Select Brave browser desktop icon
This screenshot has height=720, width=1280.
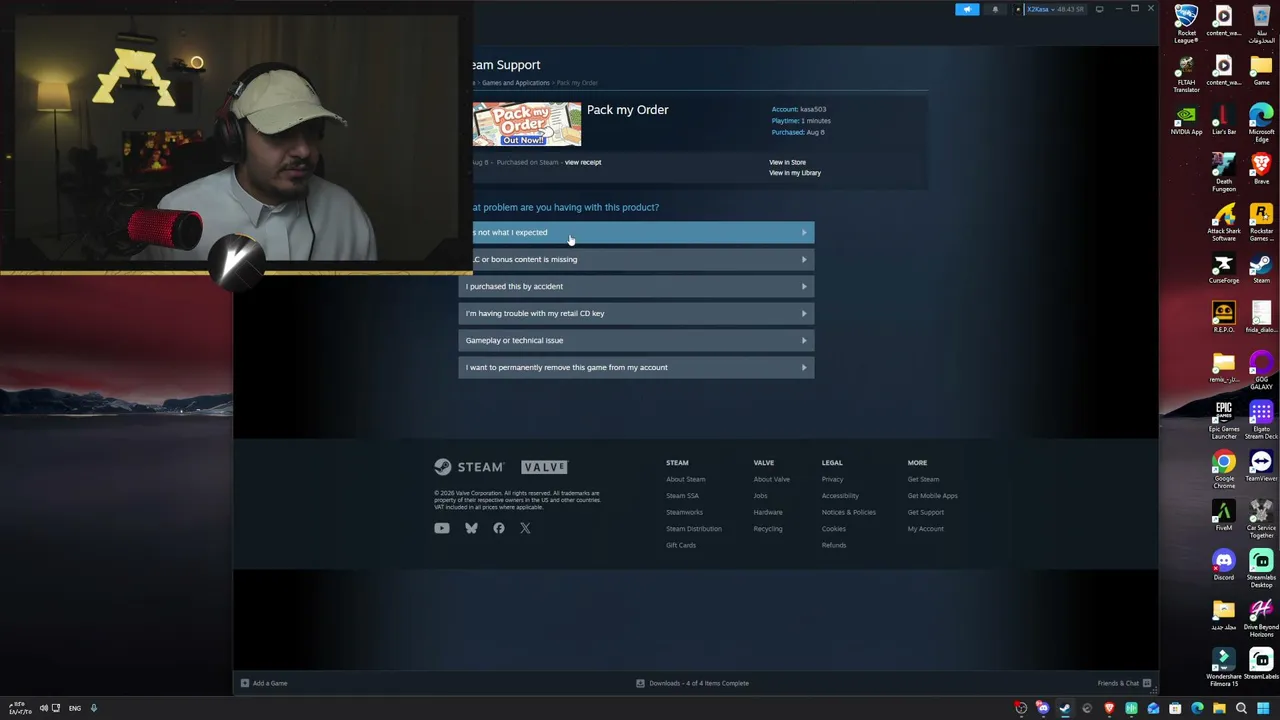[1261, 167]
